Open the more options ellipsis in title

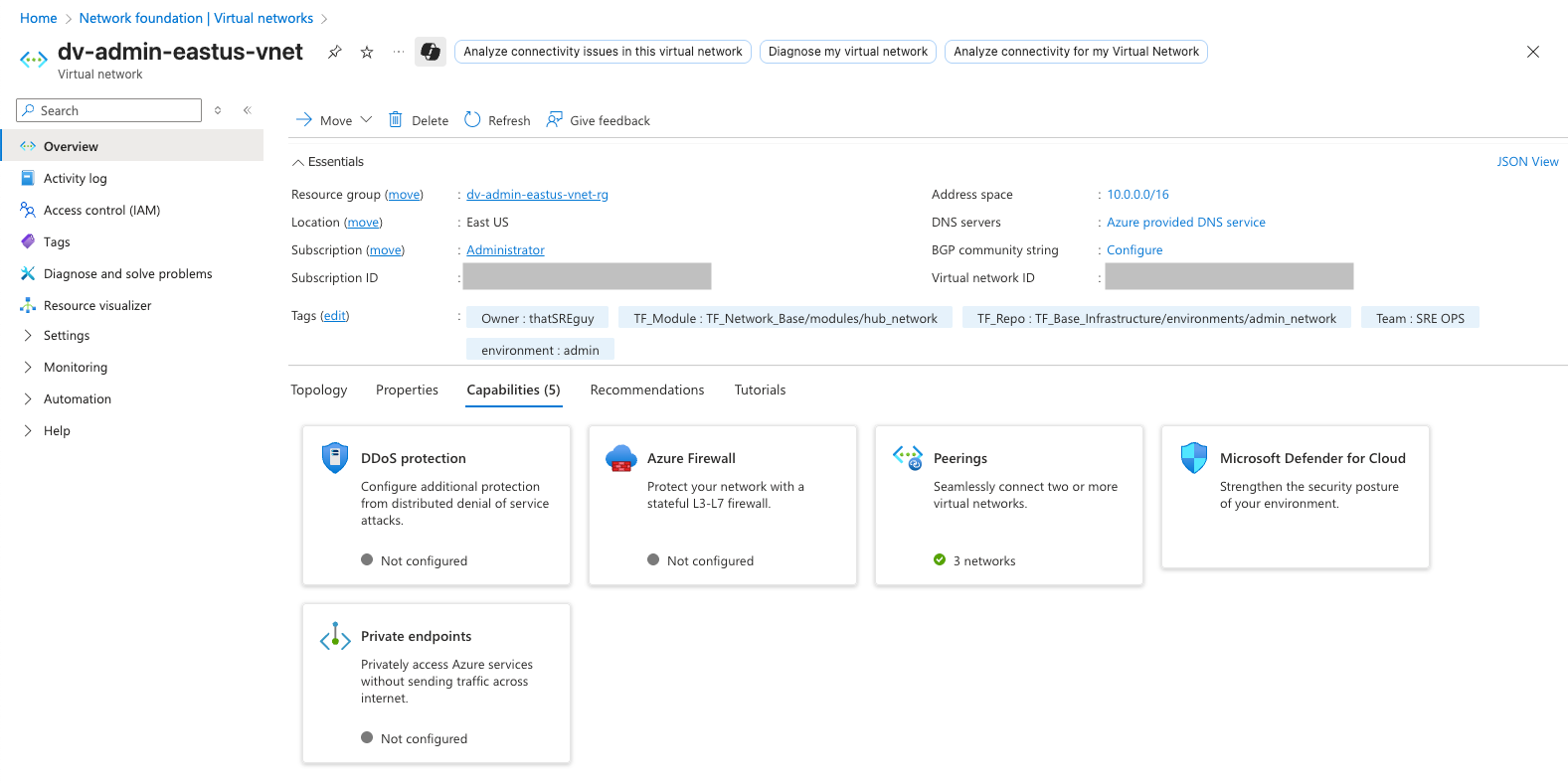399,52
